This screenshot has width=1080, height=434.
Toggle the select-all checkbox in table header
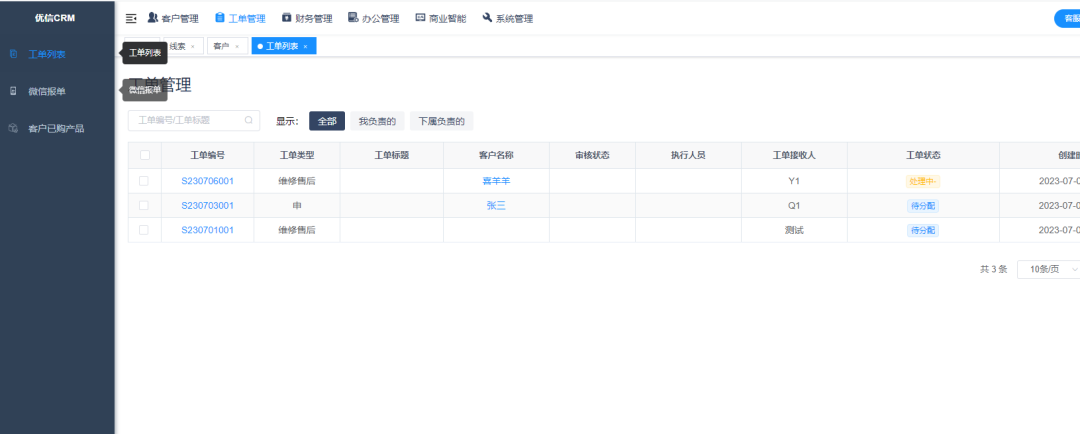click(144, 155)
